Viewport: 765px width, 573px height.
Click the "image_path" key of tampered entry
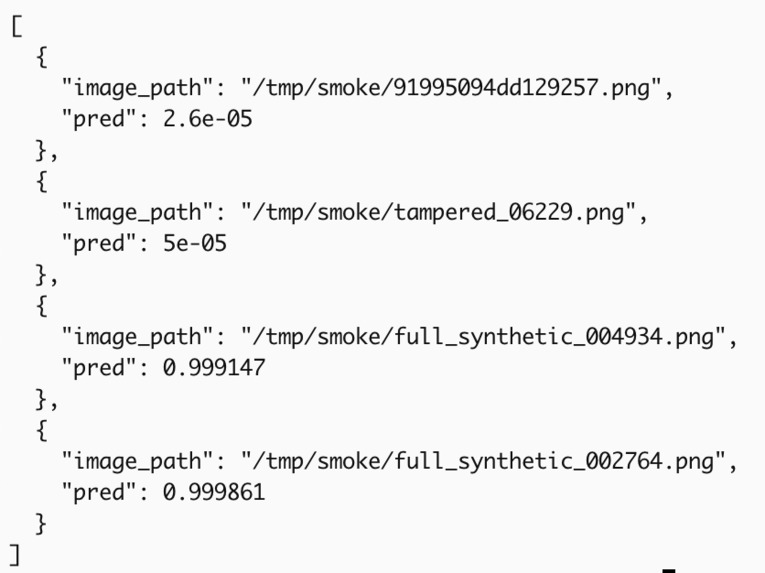tap(137, 213)
